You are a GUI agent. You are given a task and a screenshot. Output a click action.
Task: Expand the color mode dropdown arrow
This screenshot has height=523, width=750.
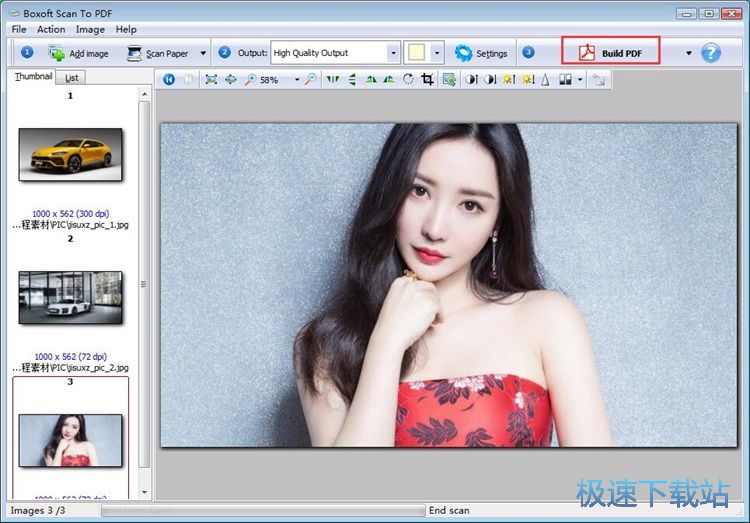(580, 79)
